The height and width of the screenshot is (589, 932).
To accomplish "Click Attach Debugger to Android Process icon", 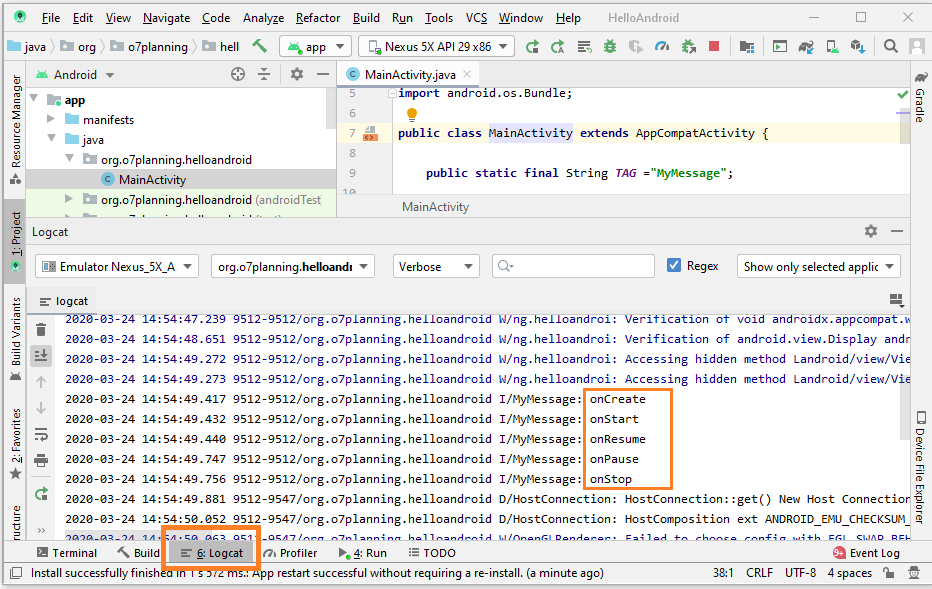I will point(688,46).
